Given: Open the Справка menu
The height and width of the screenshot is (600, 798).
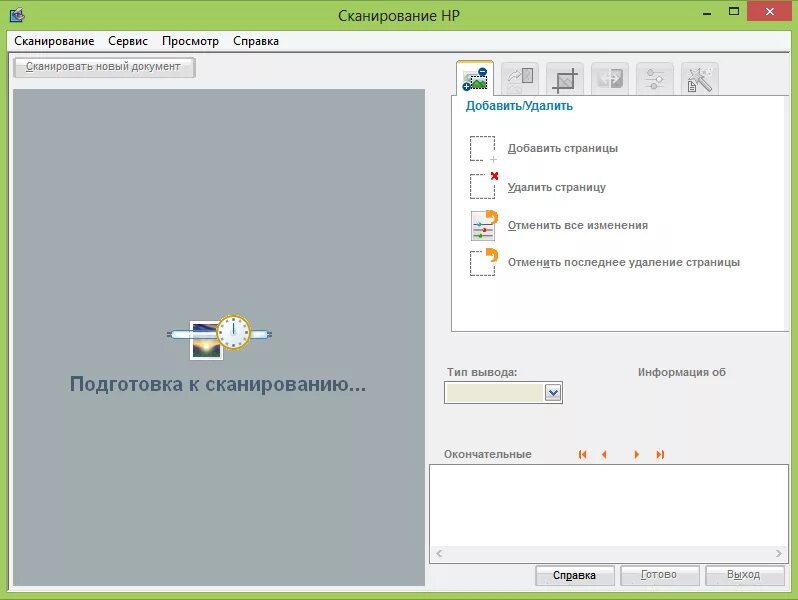Looking at the screenshot, I should pyautogui.click(x=255, y=41).
